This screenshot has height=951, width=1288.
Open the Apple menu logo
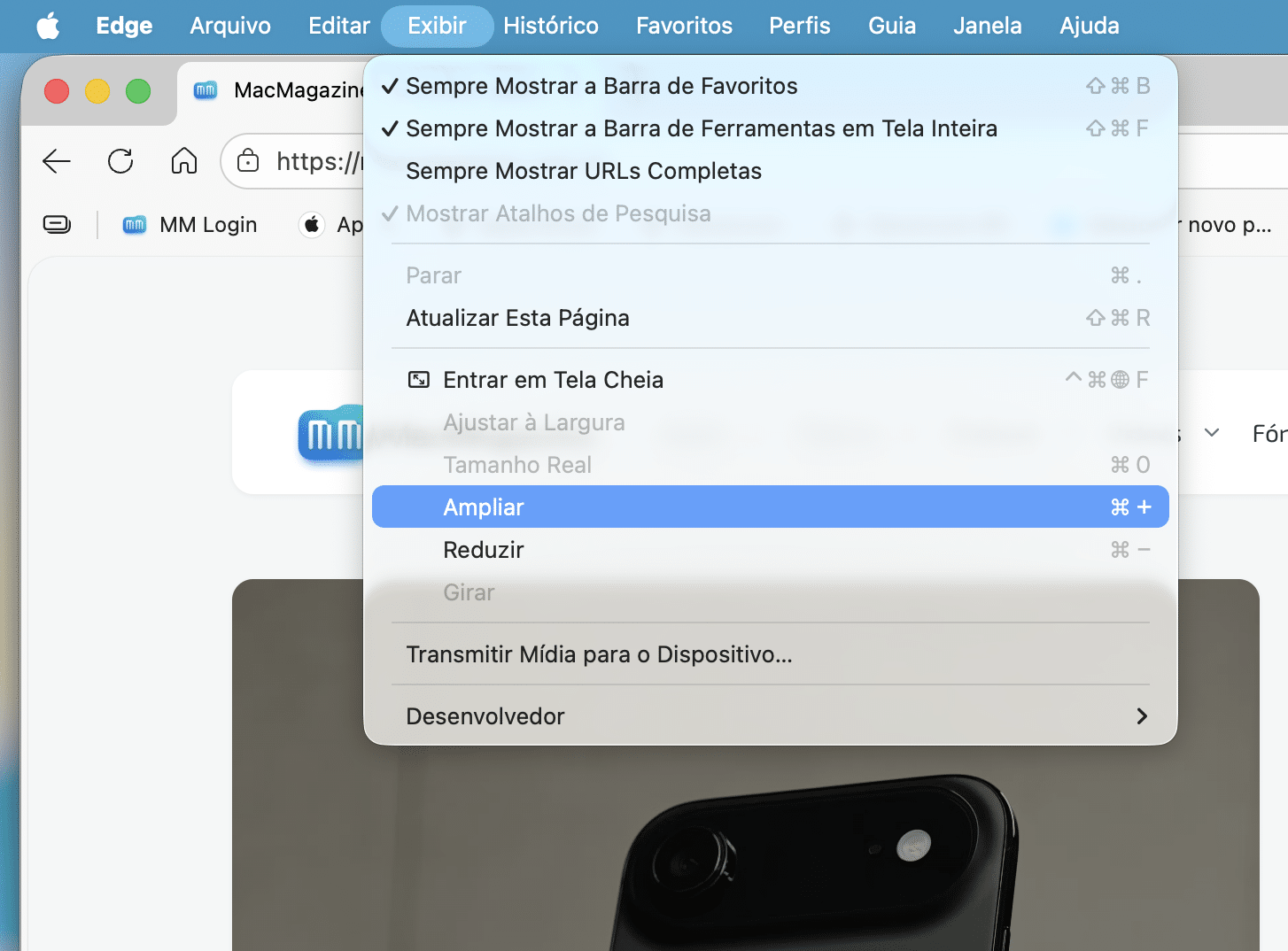point(48,26)
